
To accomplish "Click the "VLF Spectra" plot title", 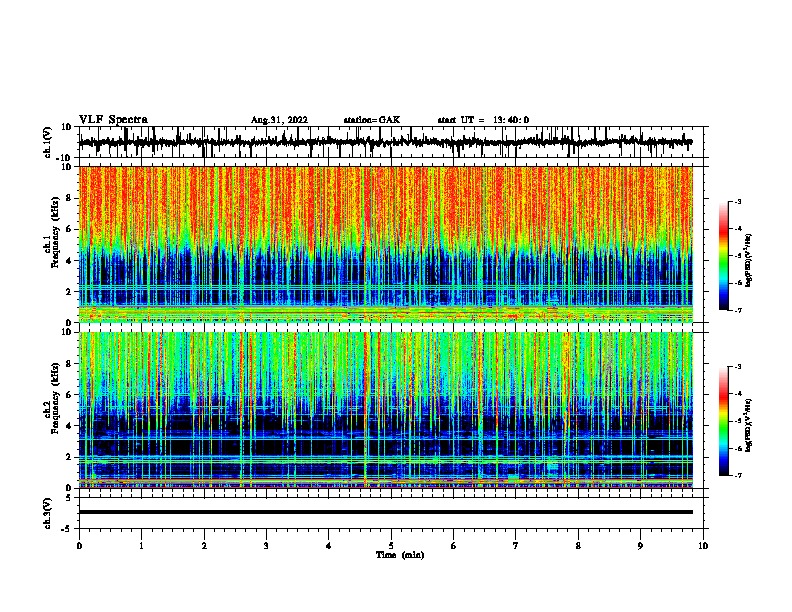I will coord(113,120).
